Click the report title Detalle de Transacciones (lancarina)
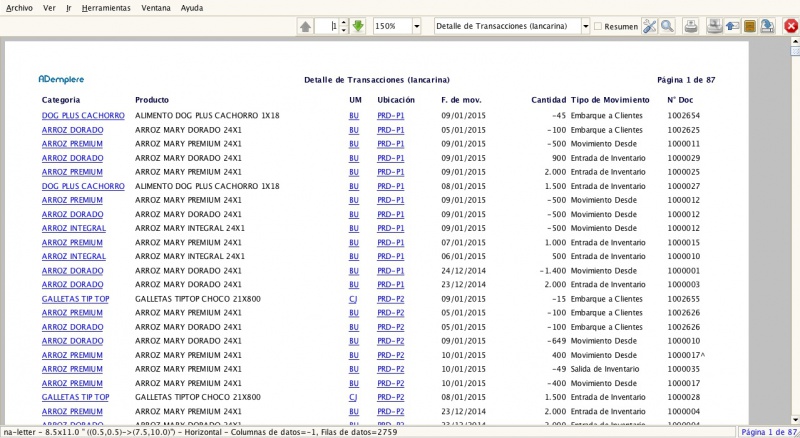The height and width of the screenshot is (438, 800). click(377, 80)
